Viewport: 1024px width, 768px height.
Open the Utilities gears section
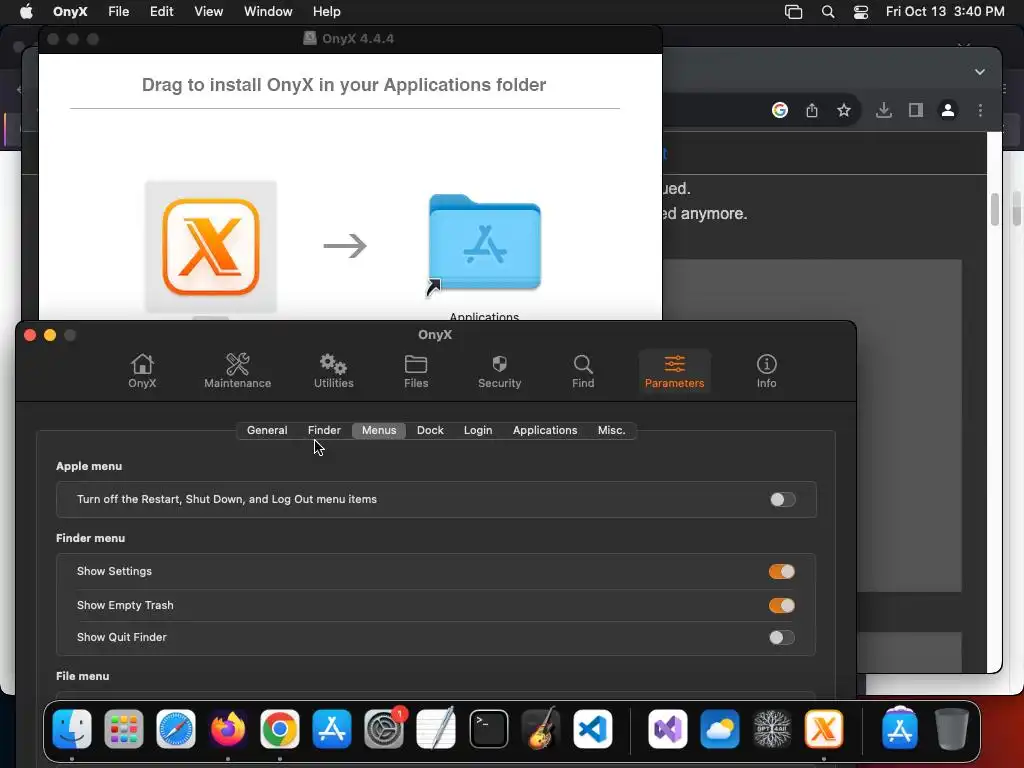333,371
